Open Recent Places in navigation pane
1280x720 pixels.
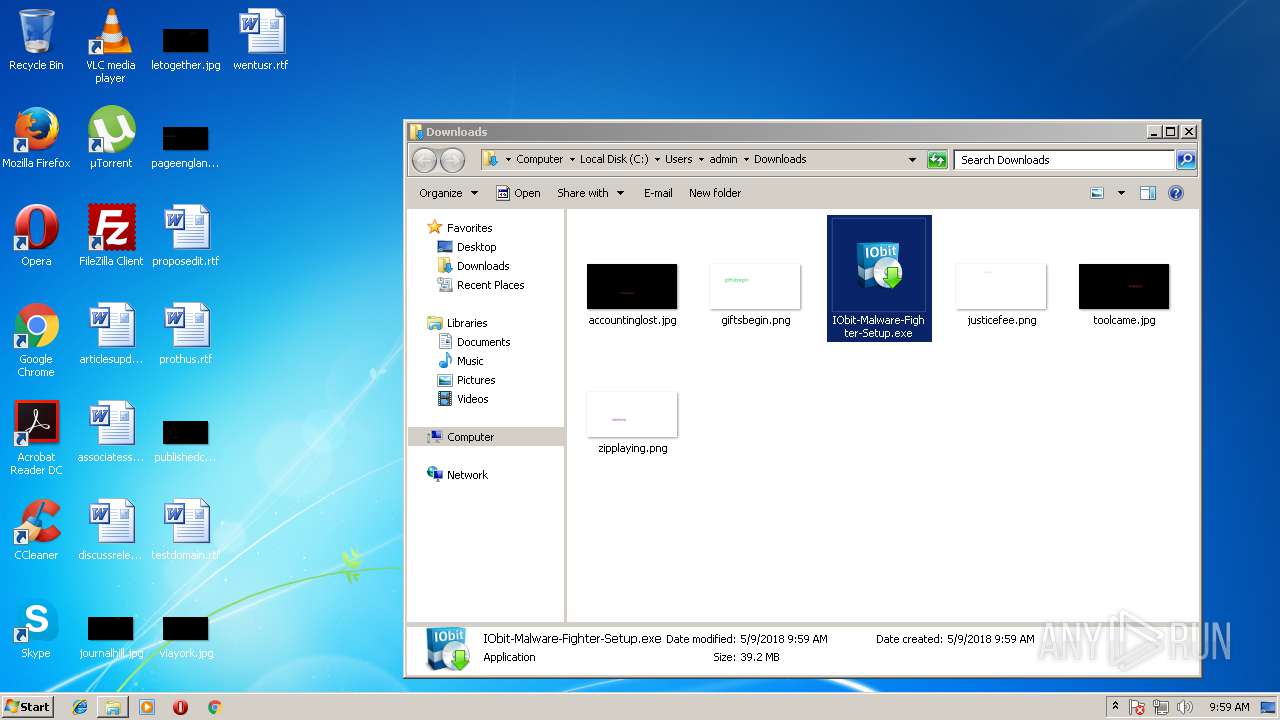490,285
